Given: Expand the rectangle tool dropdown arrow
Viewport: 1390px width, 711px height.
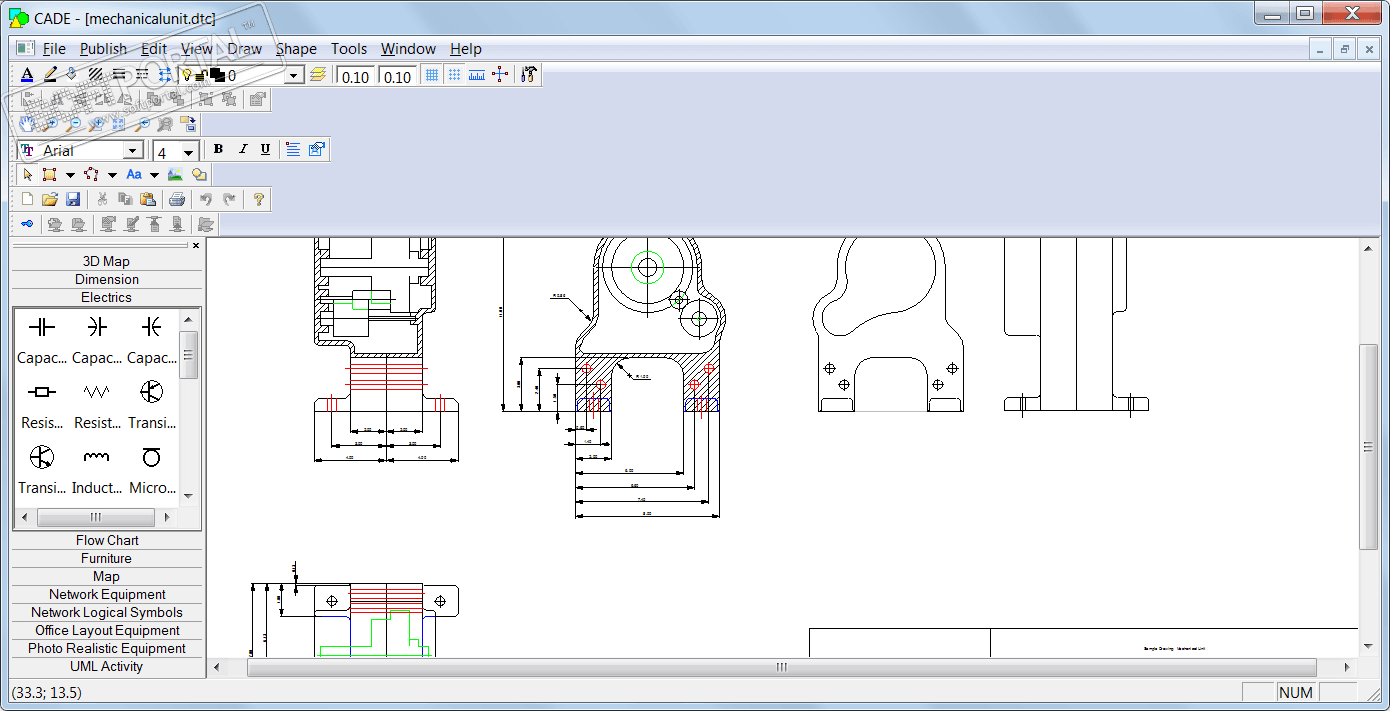Looking at the screenshot, I should pos(70,175).
